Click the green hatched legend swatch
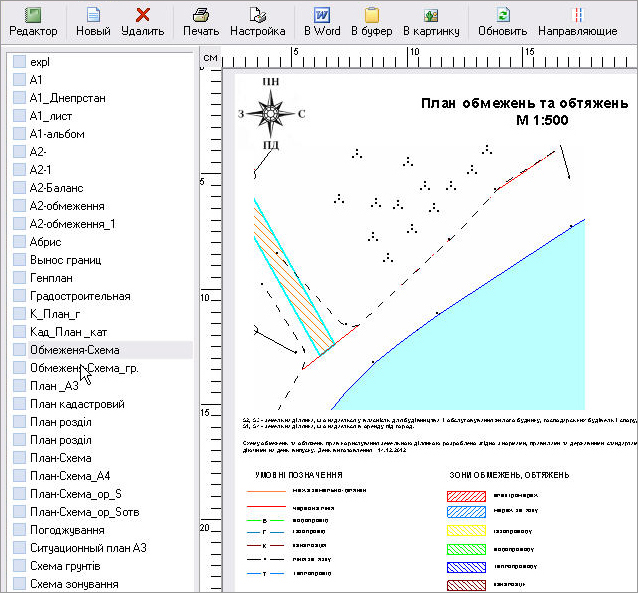638x593 pixels. point(466,549)
